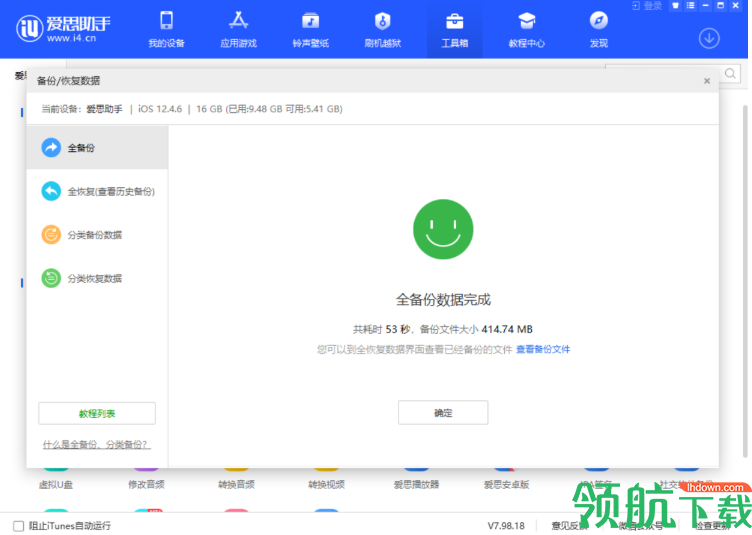Open the 什么是全备份、分类备份? help link
This screenshot has width=752, height=535.
97,444
